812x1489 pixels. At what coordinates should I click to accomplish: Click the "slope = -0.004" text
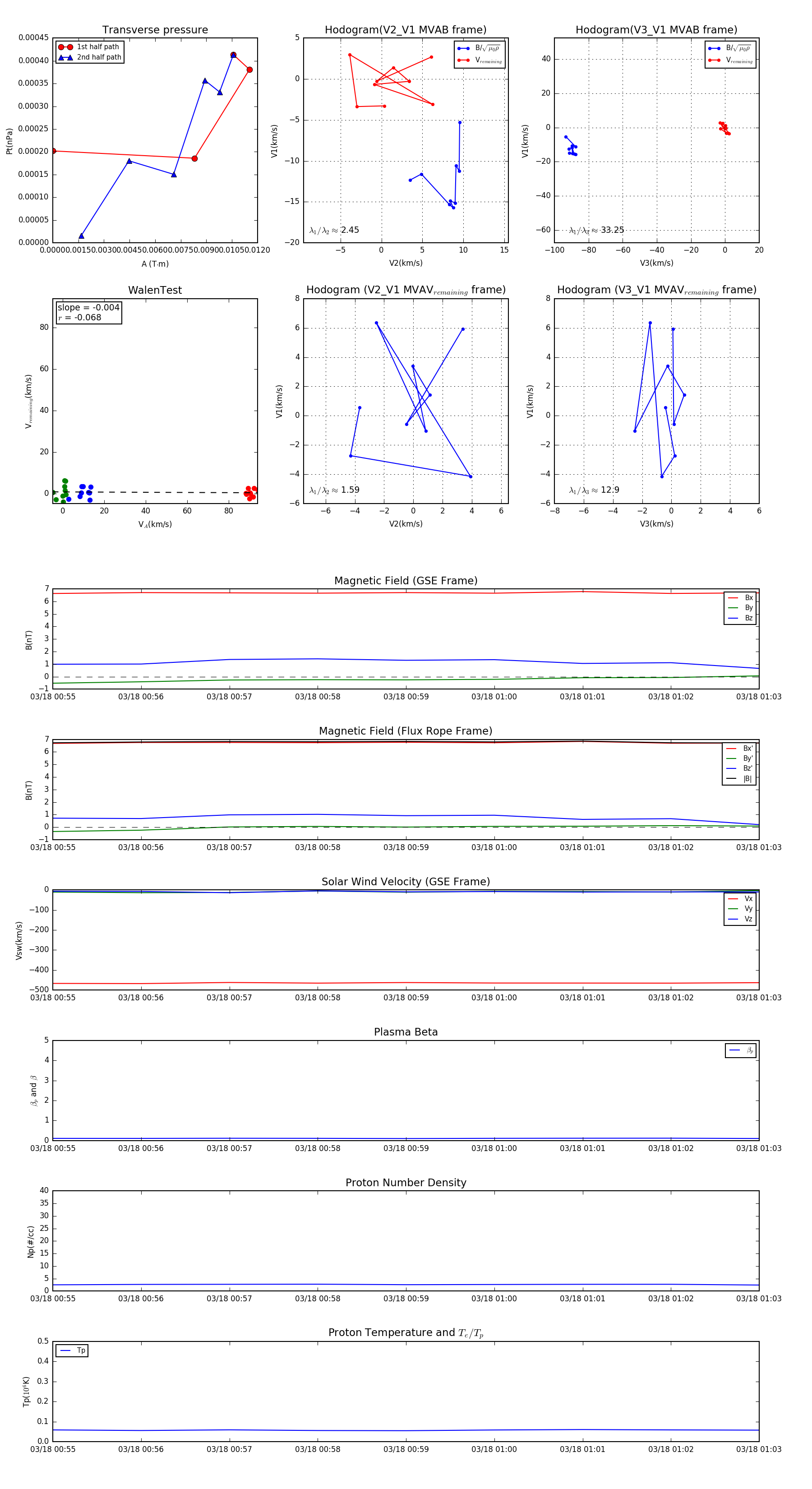tap(88, 308)
